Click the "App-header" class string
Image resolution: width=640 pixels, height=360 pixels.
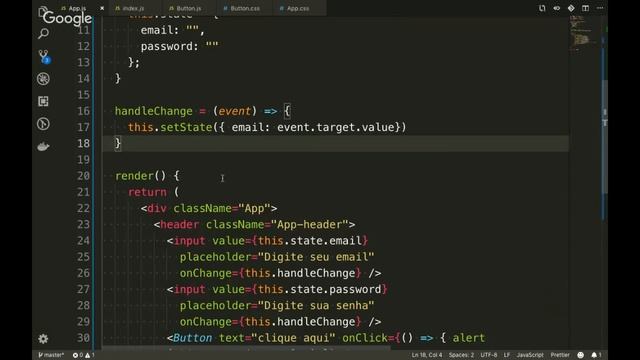310,224
